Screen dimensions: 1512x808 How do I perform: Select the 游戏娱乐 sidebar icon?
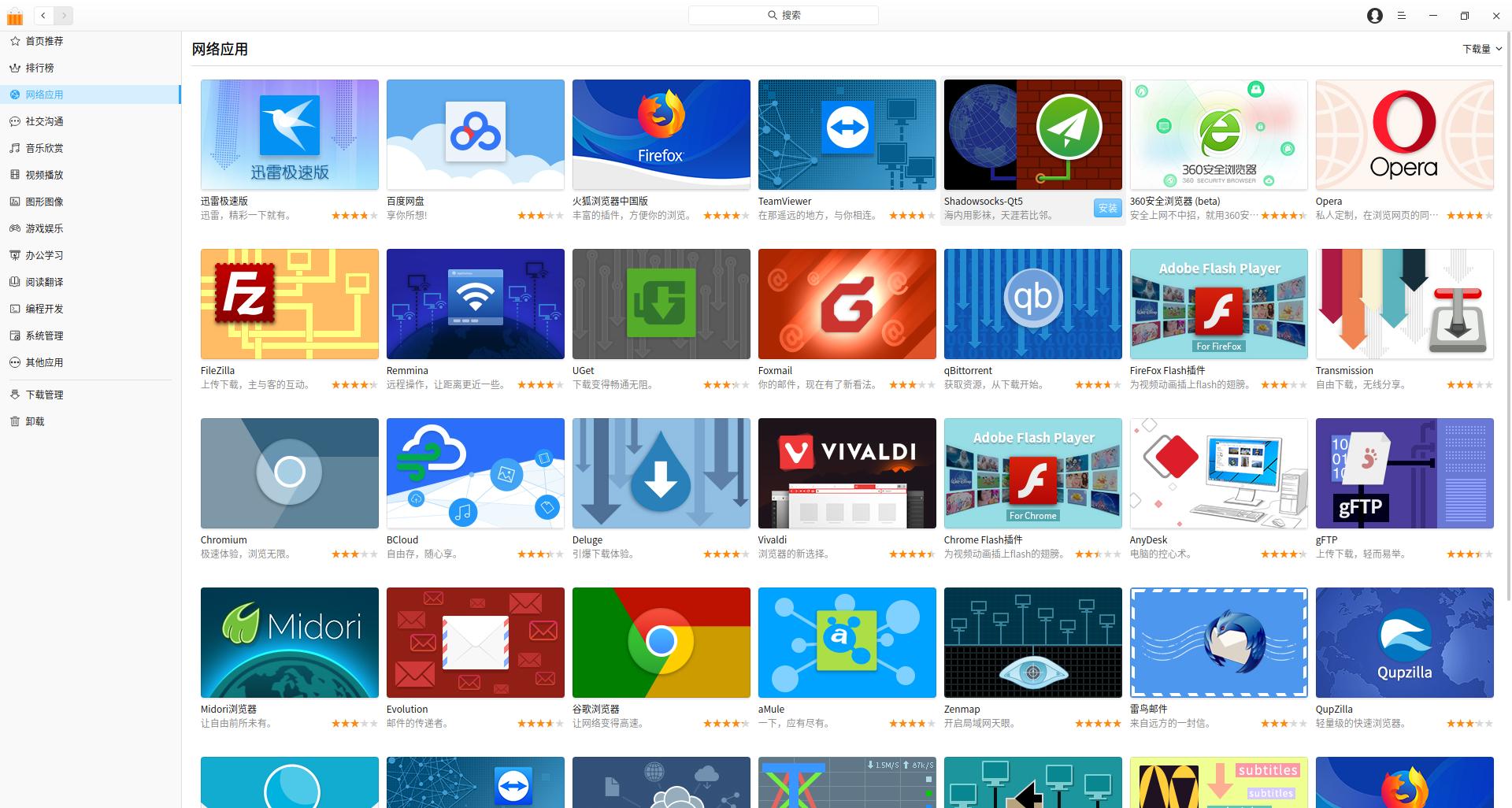coord(45,228)
